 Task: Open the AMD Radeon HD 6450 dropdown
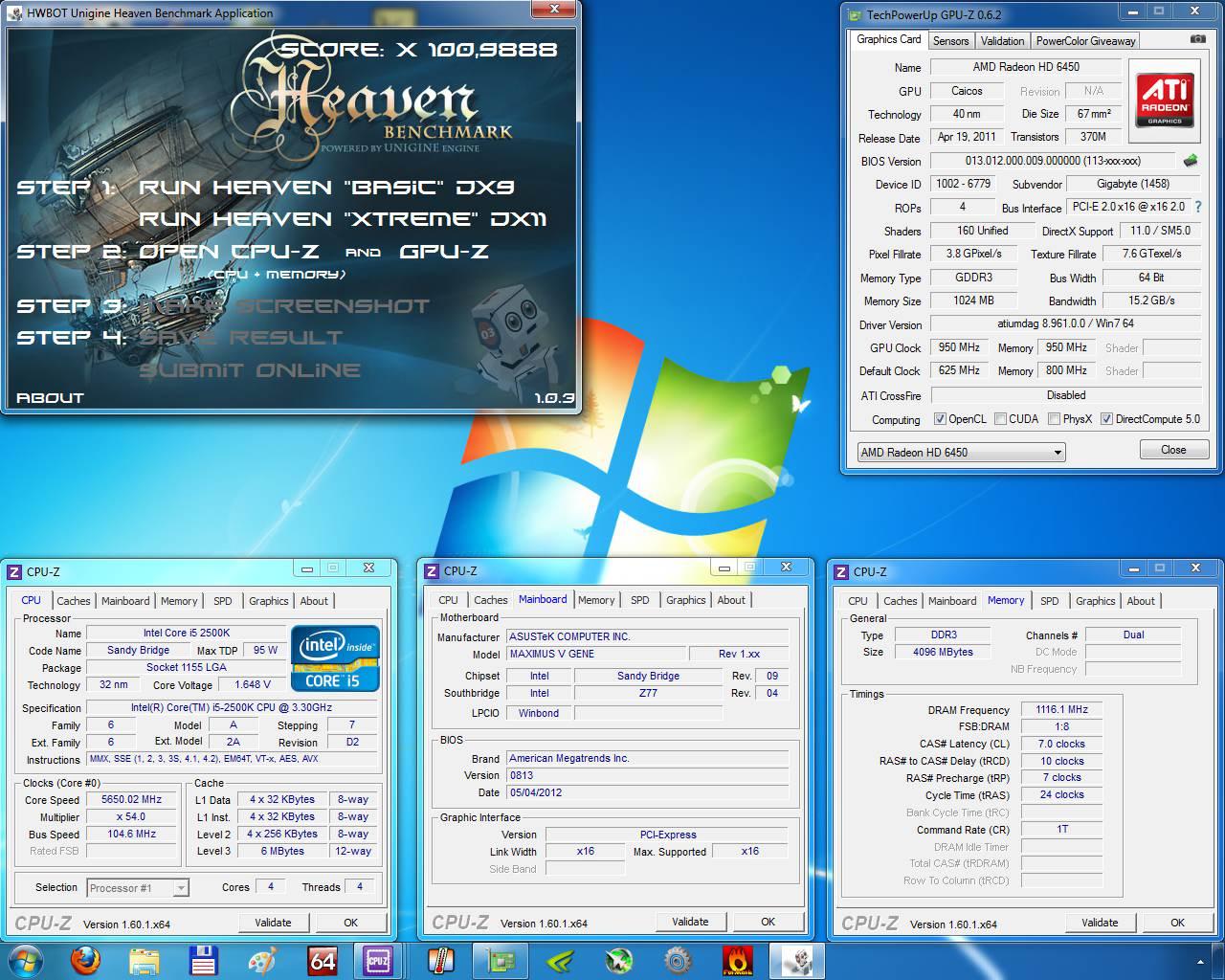[x=961, y=452]
